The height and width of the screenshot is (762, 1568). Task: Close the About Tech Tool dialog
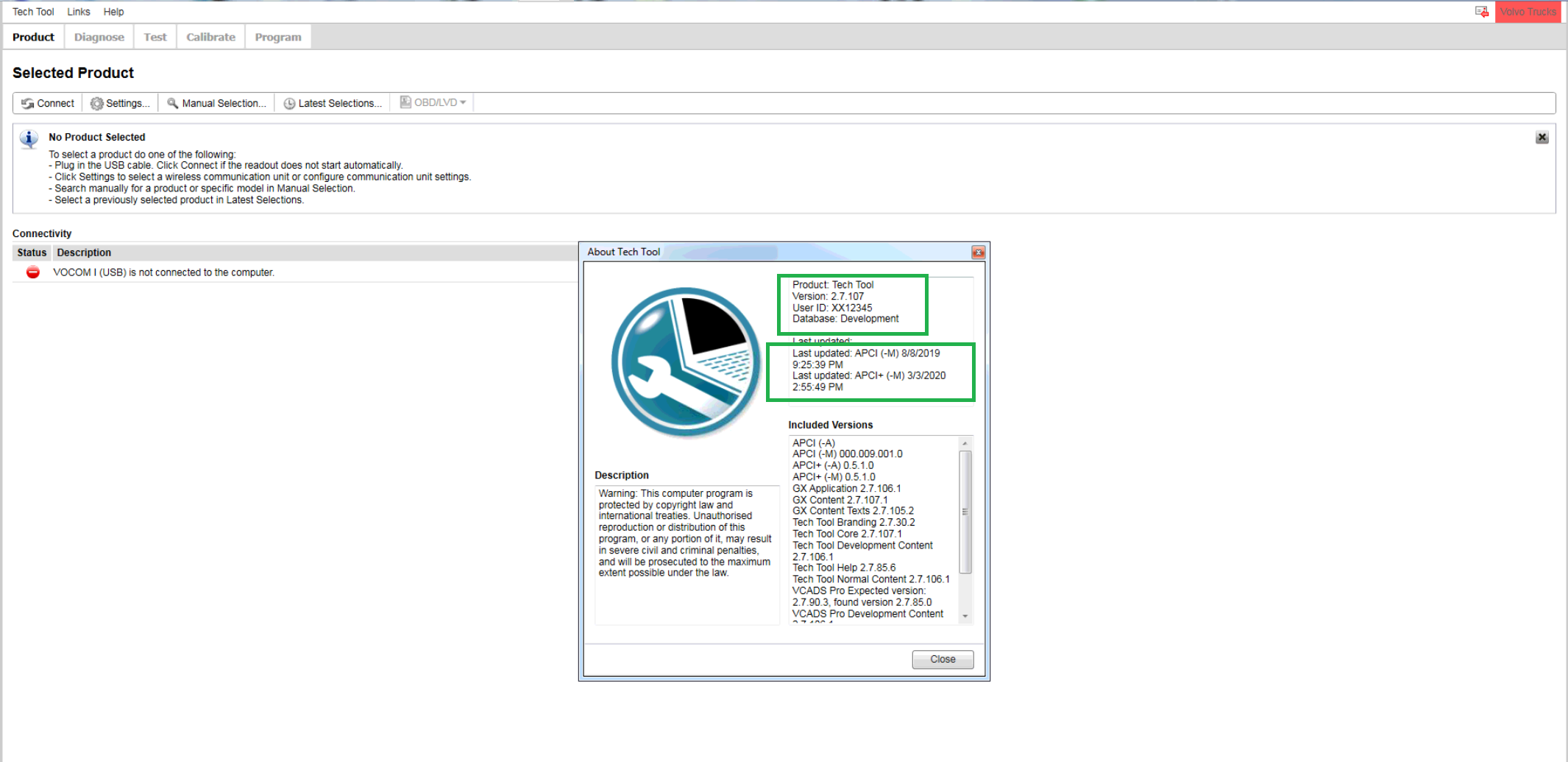[x=942, y=659]
